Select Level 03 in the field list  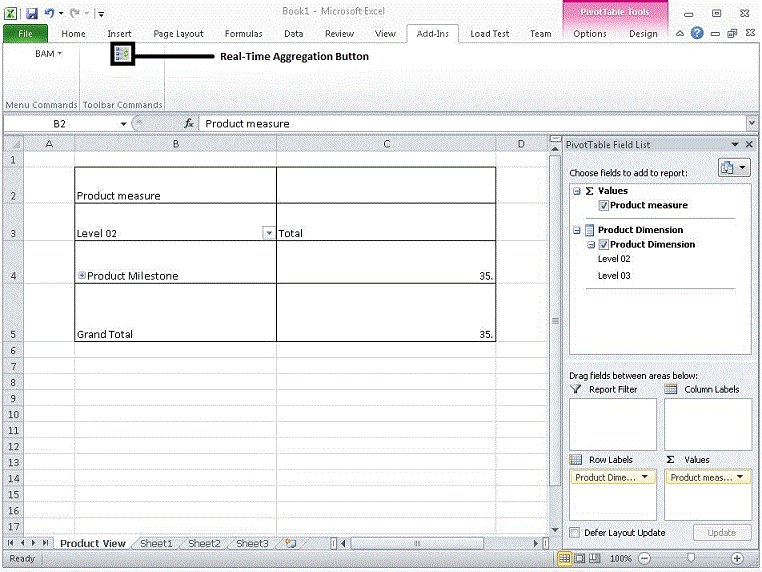(x=614, y=276)
